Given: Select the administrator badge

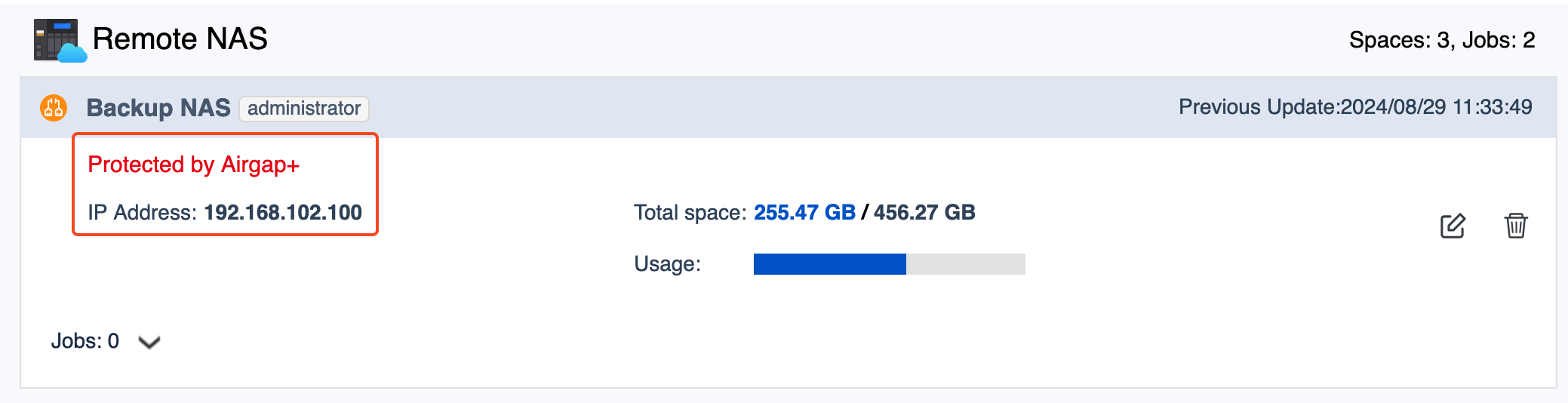Looking at the screenshot, I should (x=303, y=109).
